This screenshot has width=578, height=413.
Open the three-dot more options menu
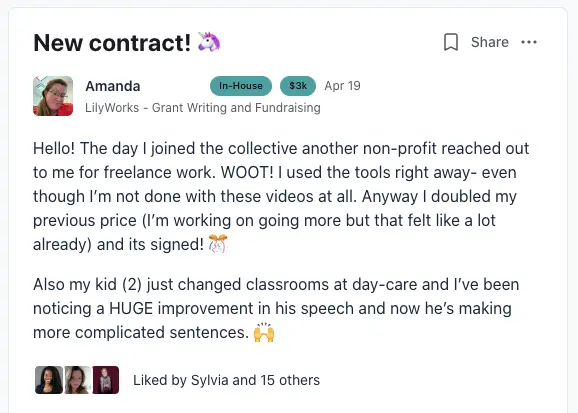(529, 42)
